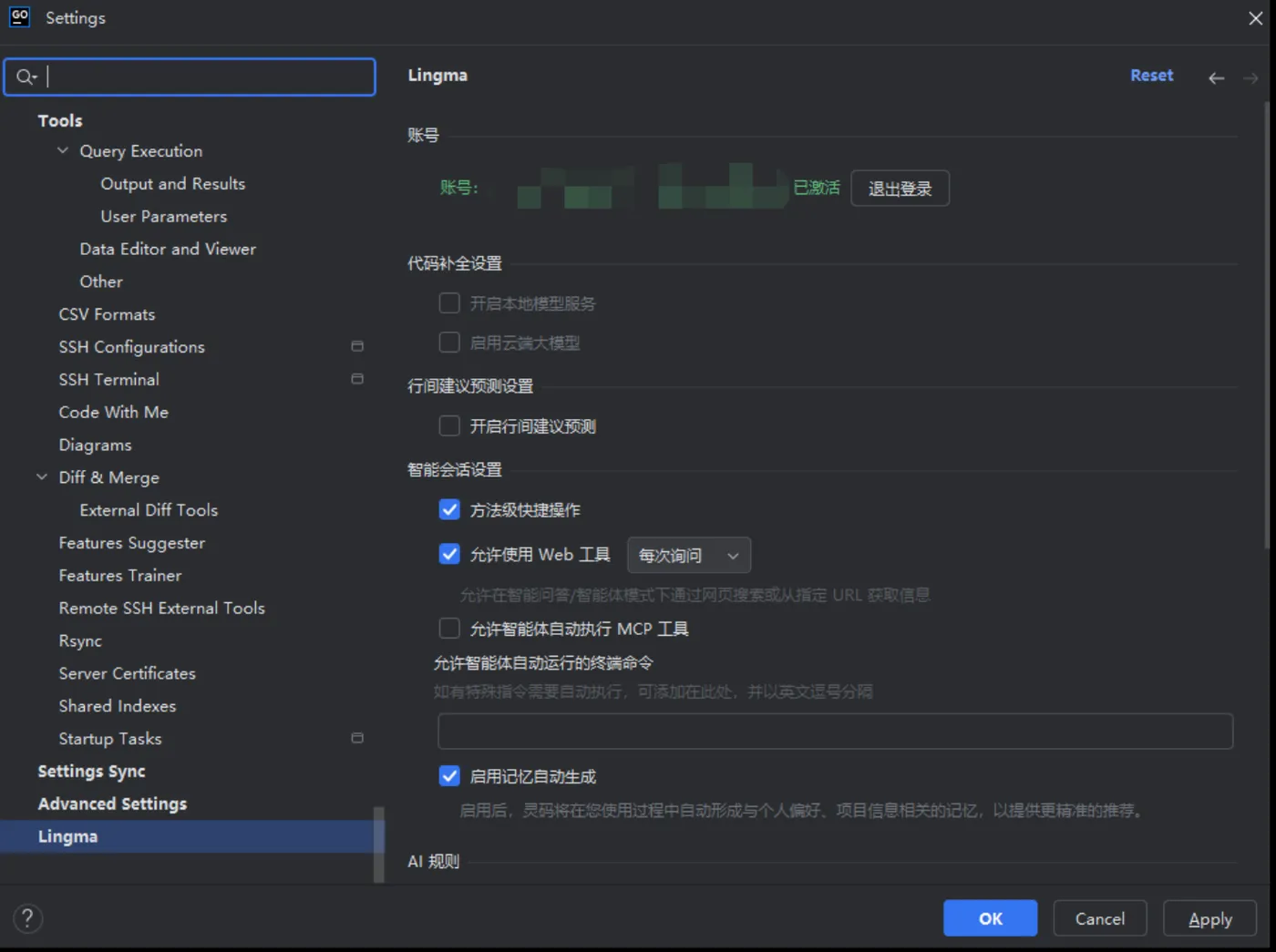
Task: Close the Settings dialog with X
Action: point(1255,18)
